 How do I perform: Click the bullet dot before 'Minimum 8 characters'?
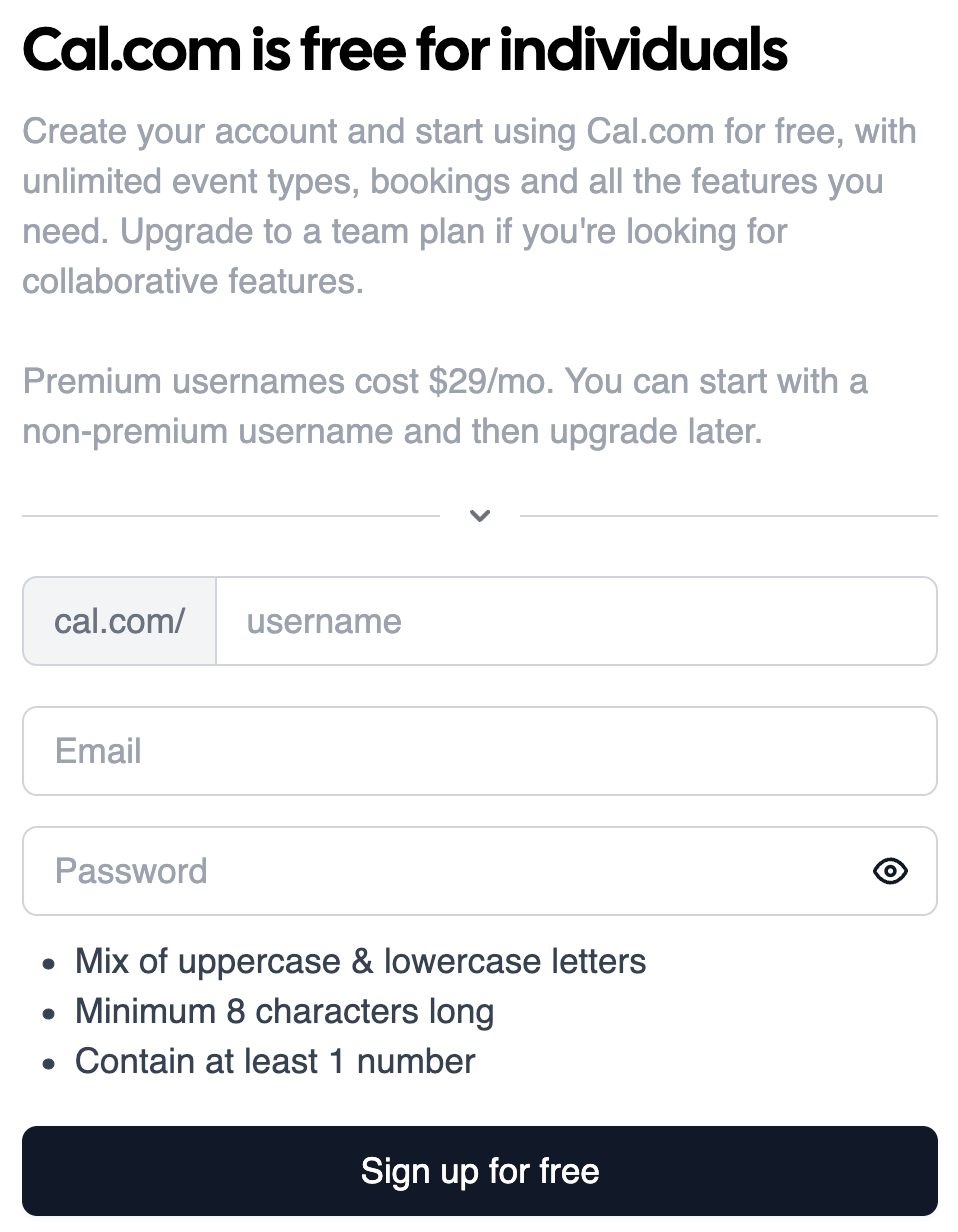pos(49,1014)
